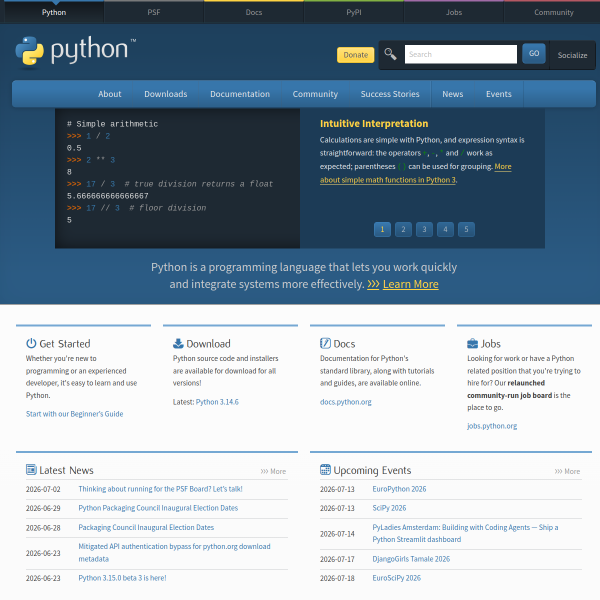The image size is (600, 600).
Task: Click the Get Started heading
Action: point(65,344)
